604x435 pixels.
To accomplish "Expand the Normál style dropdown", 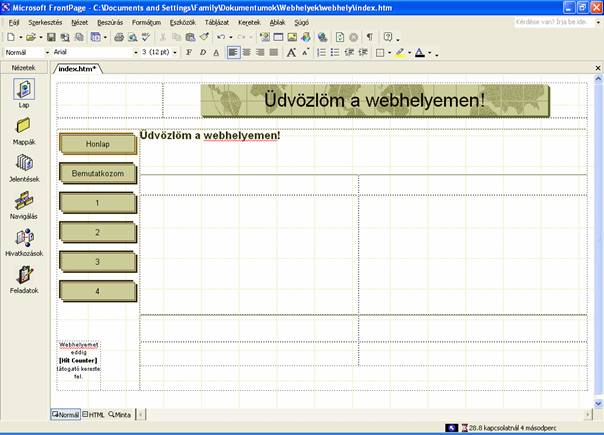I will point(46,52).
